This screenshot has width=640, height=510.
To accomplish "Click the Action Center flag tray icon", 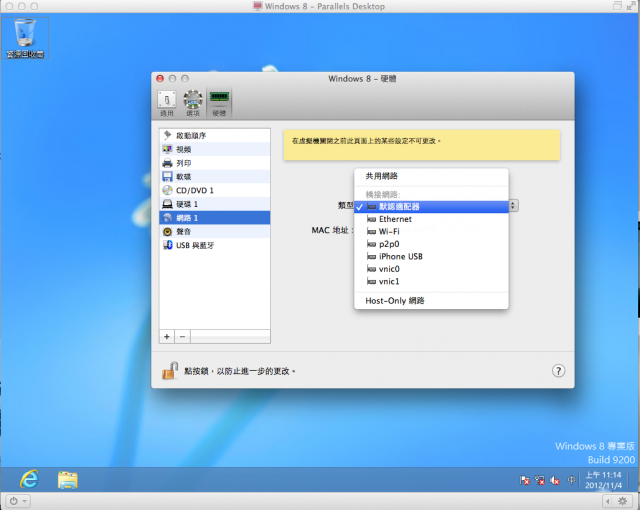I will (524, 480).
